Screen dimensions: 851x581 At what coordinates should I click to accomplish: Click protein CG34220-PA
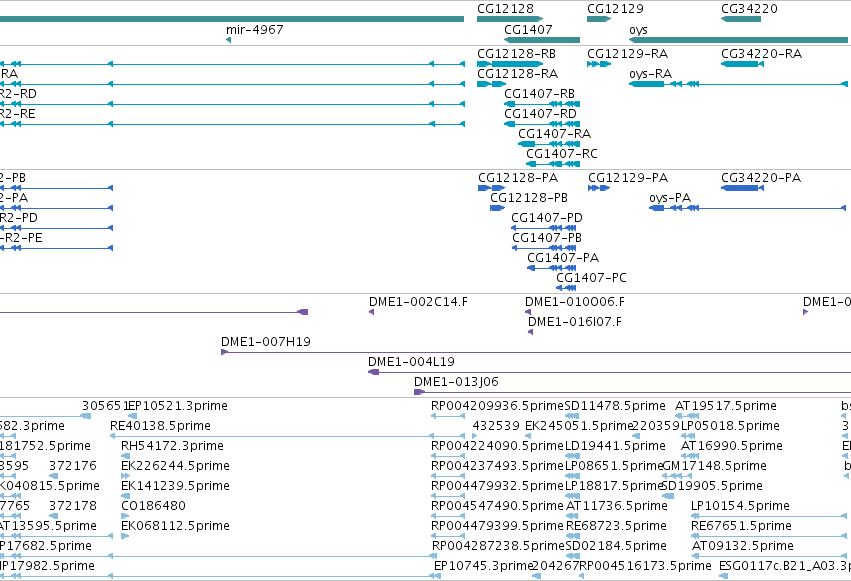click(x=742, y=188)
